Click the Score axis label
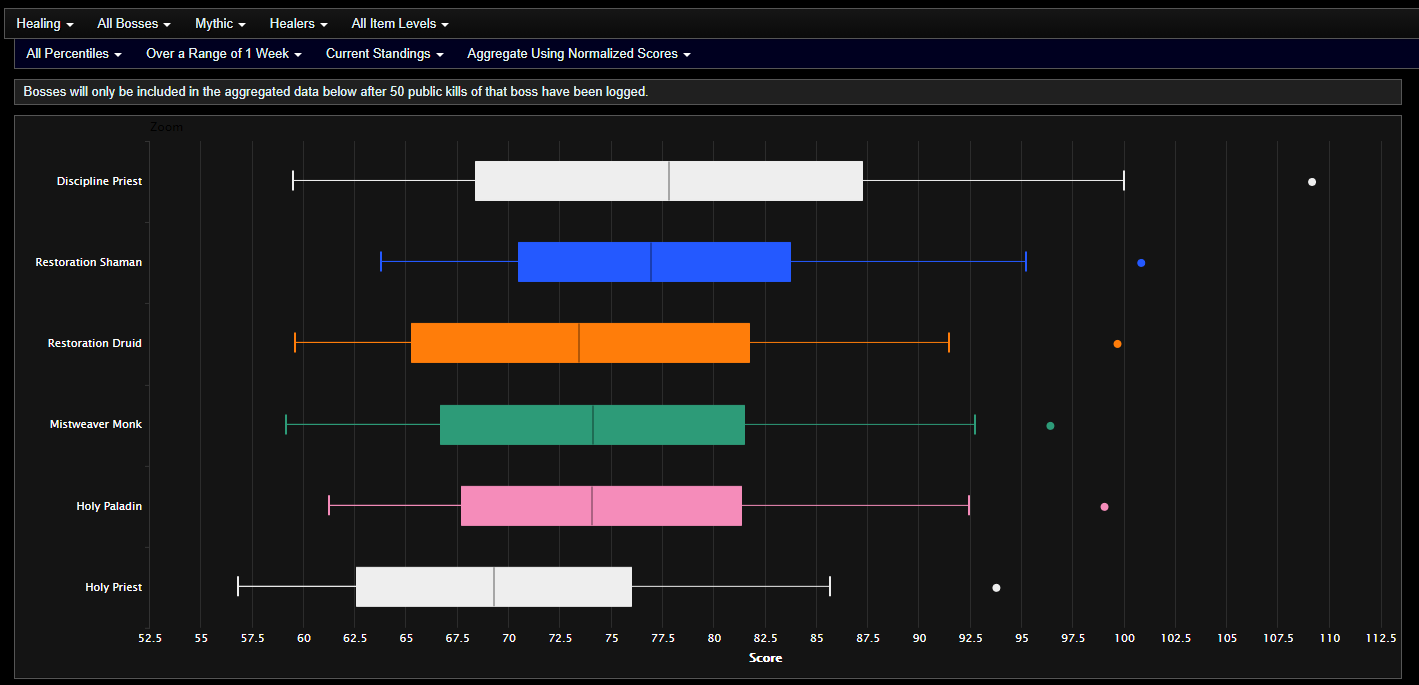The width and height of the screenshot is (1419, 685). click(x=765, y=658)
